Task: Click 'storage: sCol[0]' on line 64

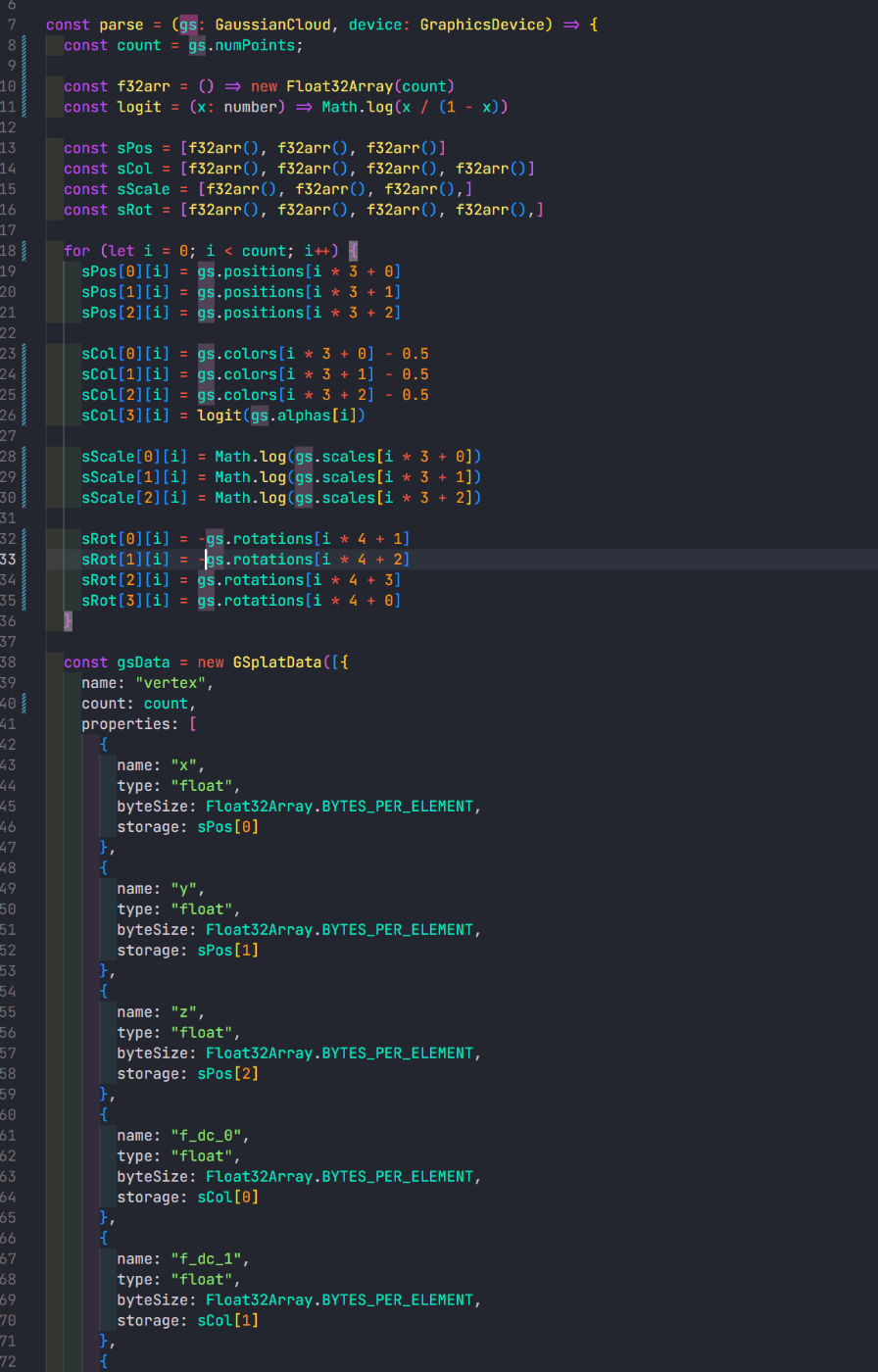Action: coord(188,1198)
